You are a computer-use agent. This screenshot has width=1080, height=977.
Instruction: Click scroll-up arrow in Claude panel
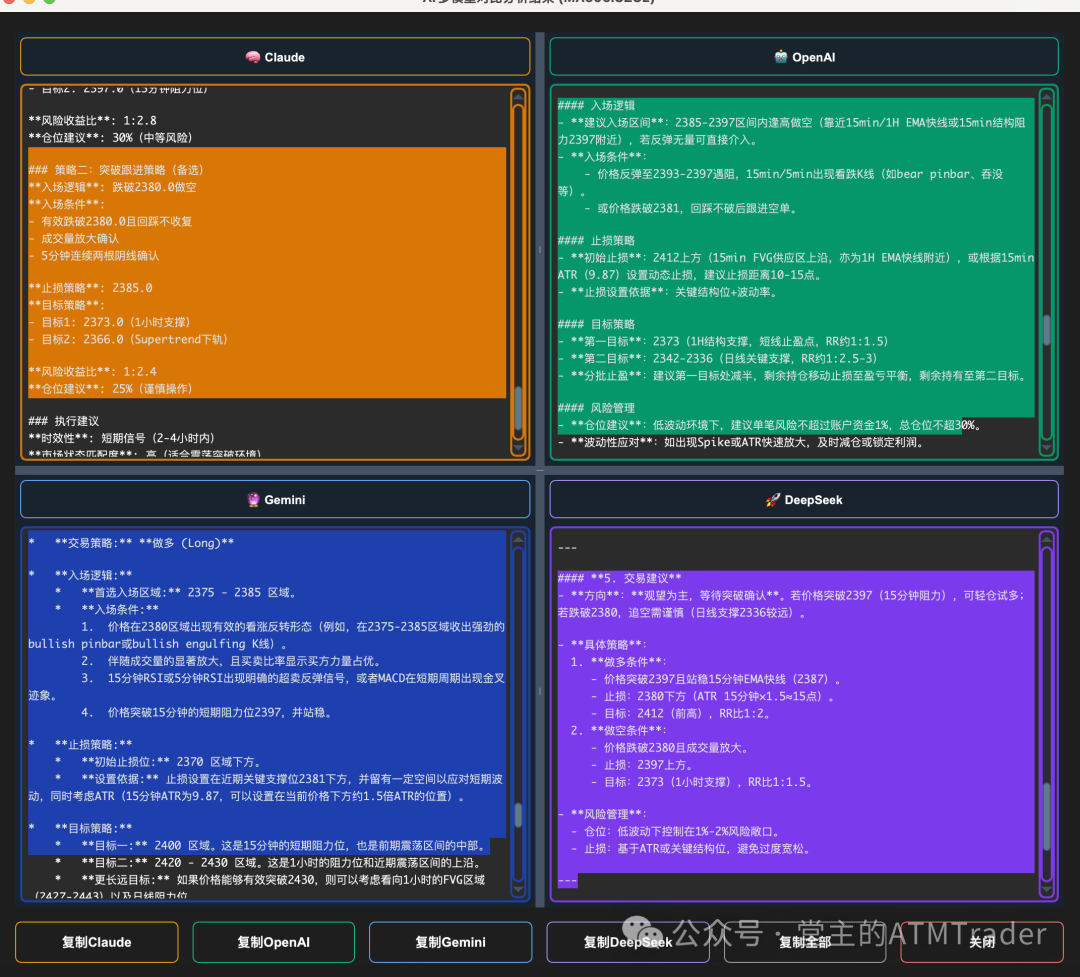point(518,97)
